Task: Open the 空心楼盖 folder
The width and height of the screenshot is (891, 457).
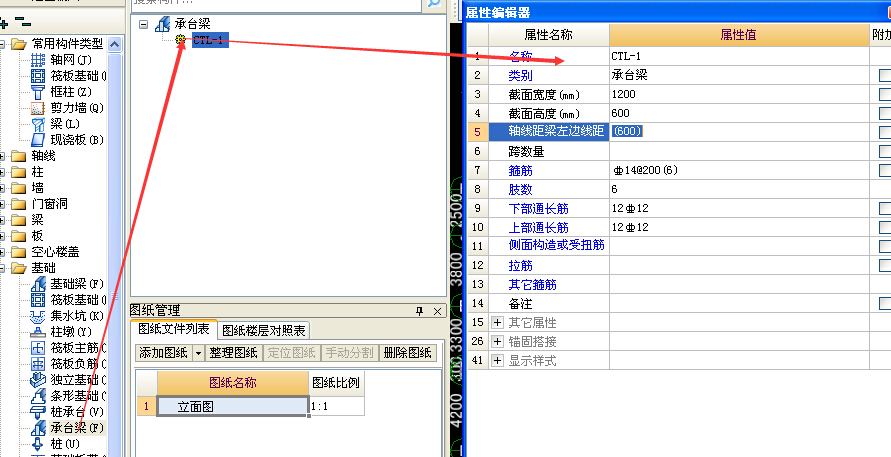Action: pyautogui.click(x=19, y=251)
